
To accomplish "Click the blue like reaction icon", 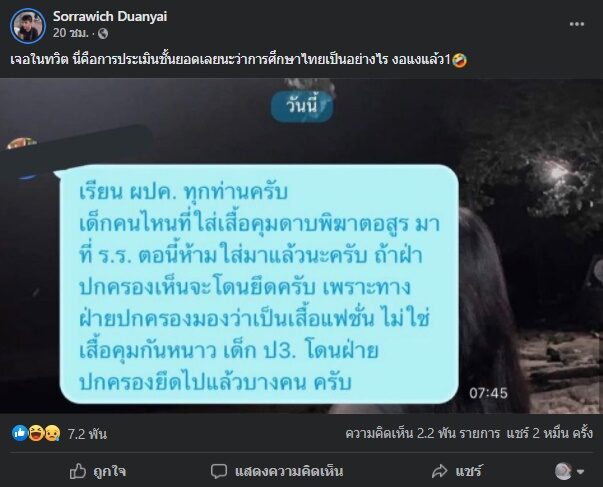I will (20, 434).
